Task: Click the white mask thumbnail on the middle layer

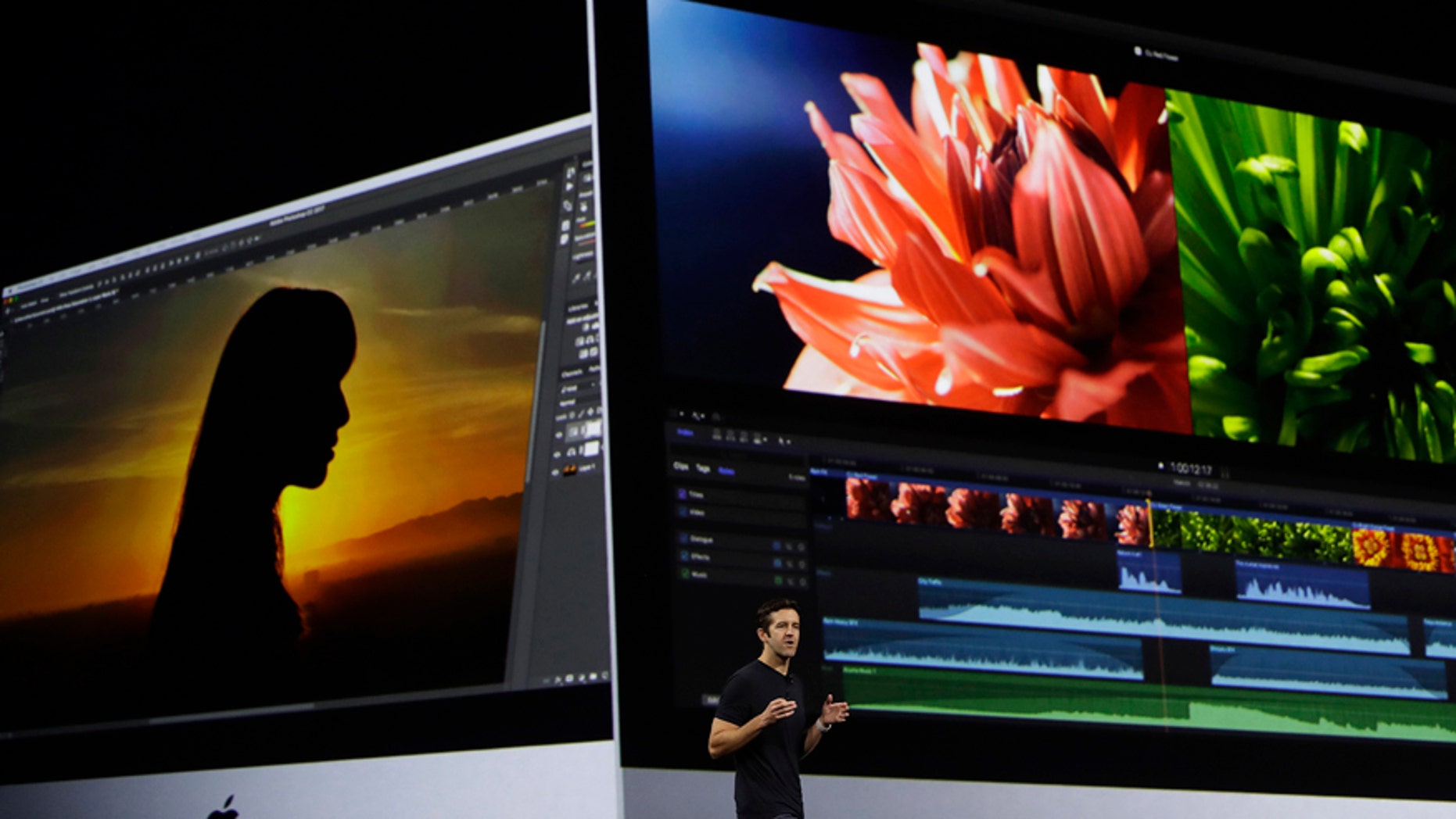Action: pos(591,449)
